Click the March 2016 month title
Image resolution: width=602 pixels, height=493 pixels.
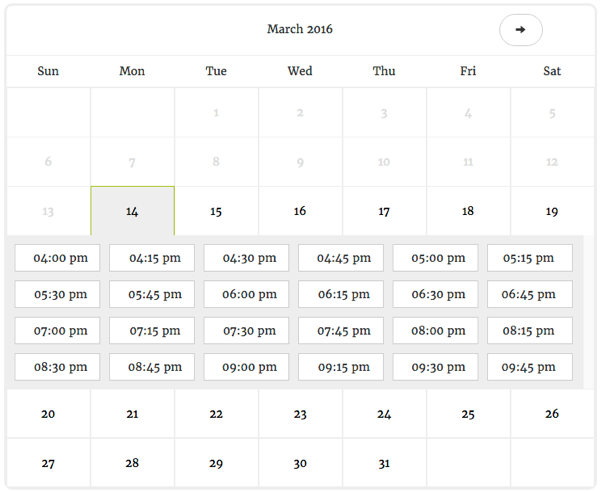(x=300, y=29)
